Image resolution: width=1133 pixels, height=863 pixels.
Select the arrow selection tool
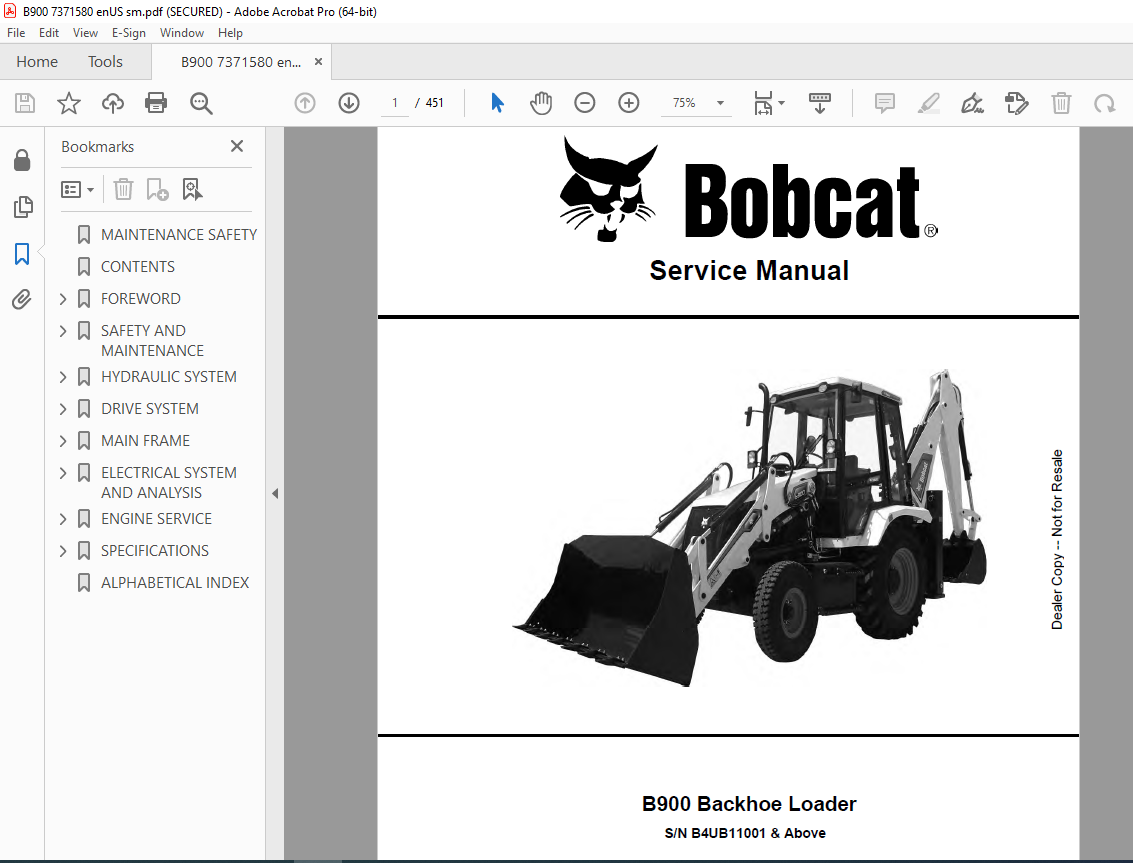(497, 103)
